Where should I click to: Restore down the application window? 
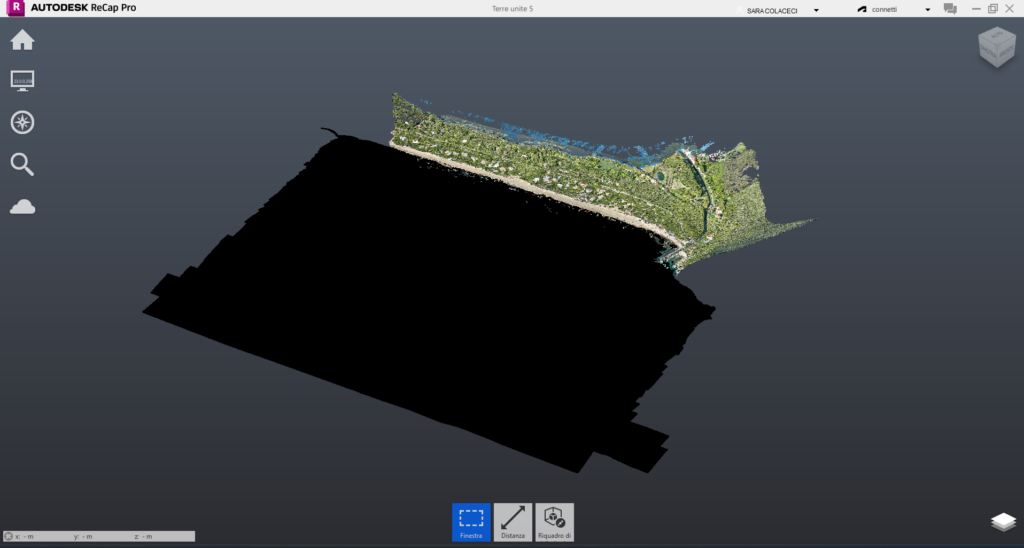click(x=993, y=9)
